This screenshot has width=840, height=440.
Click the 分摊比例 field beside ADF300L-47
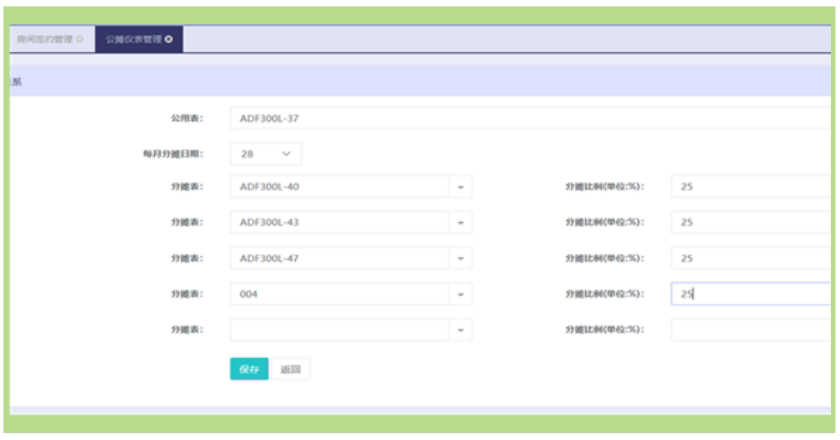(751, 258)
